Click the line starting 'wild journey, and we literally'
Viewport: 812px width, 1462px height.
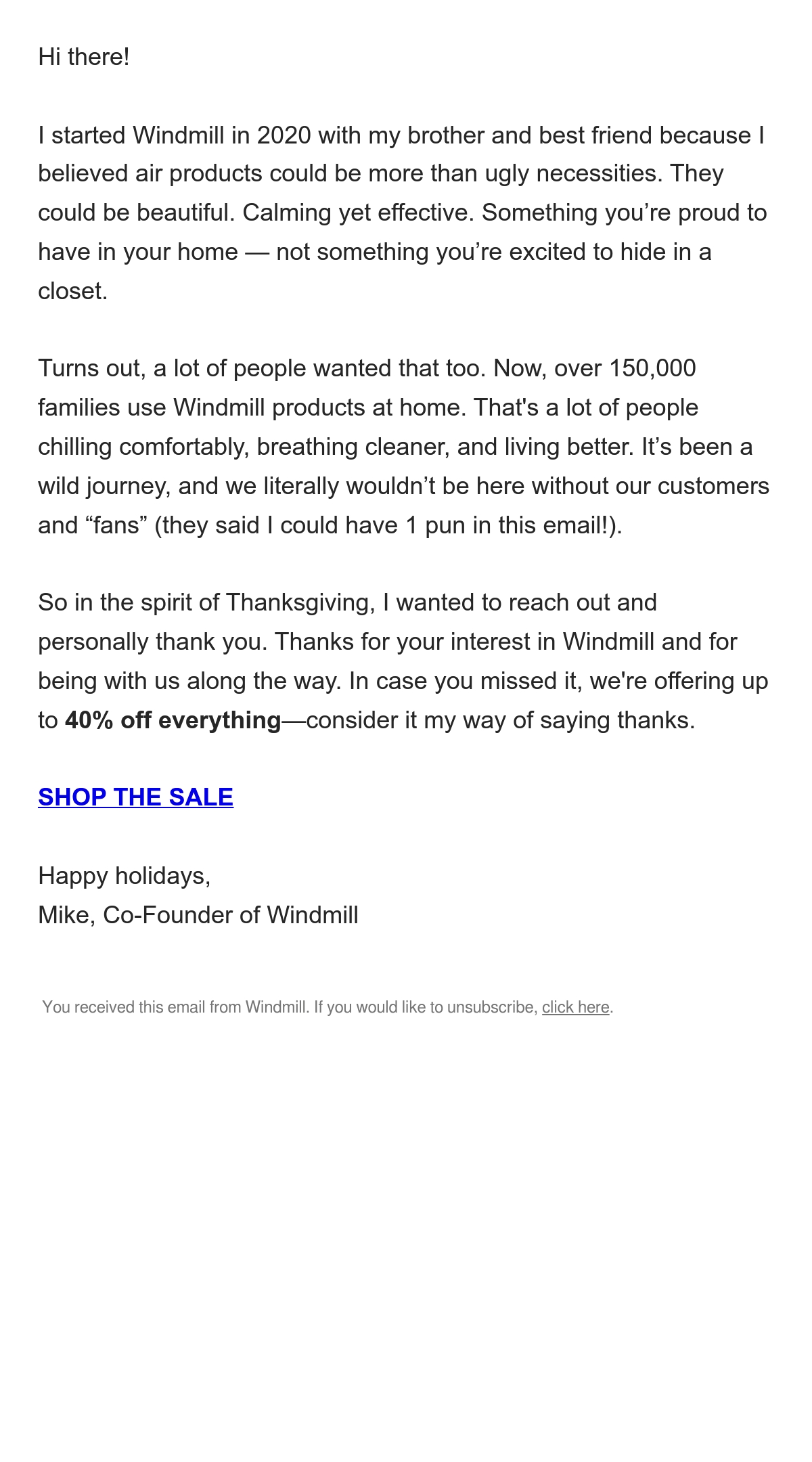(x=404, y=486)
